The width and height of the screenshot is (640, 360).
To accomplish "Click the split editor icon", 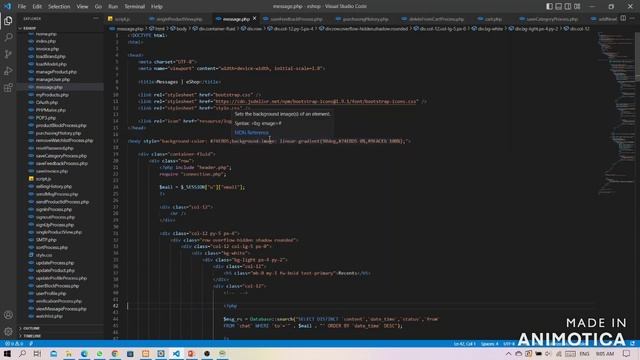I will click(623, 18).
